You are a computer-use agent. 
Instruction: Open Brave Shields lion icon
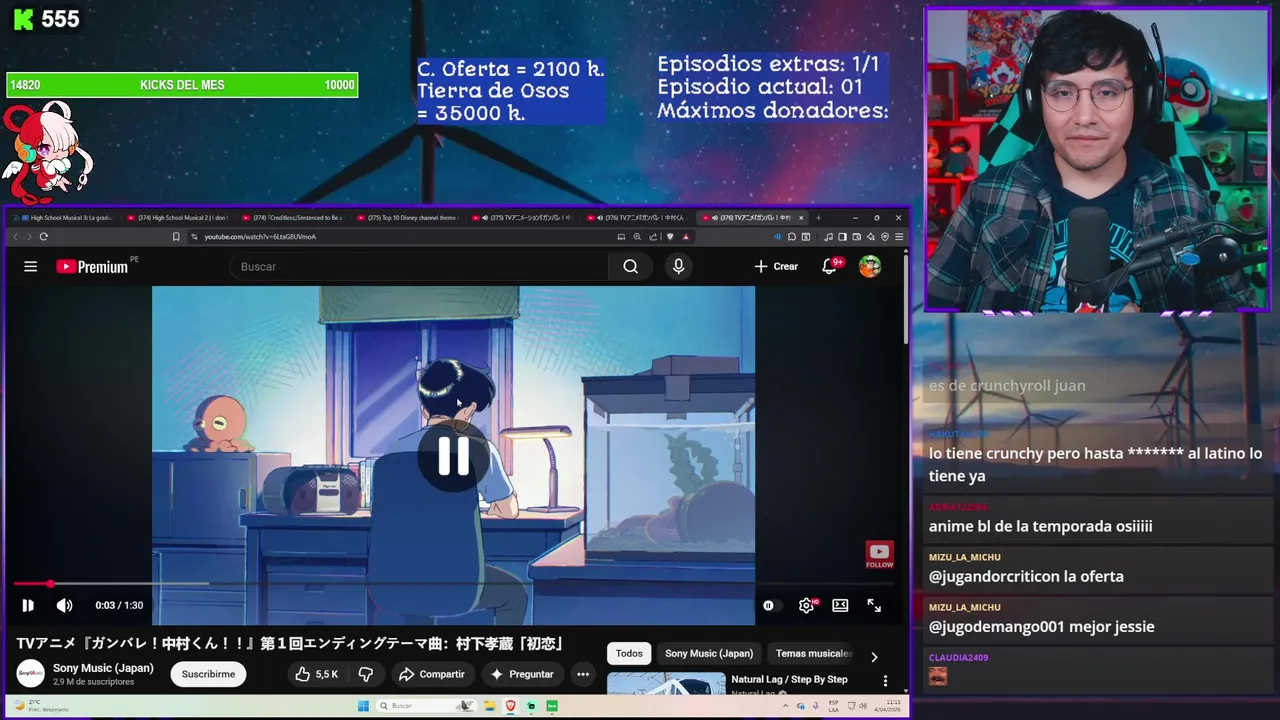coord(670,237)
